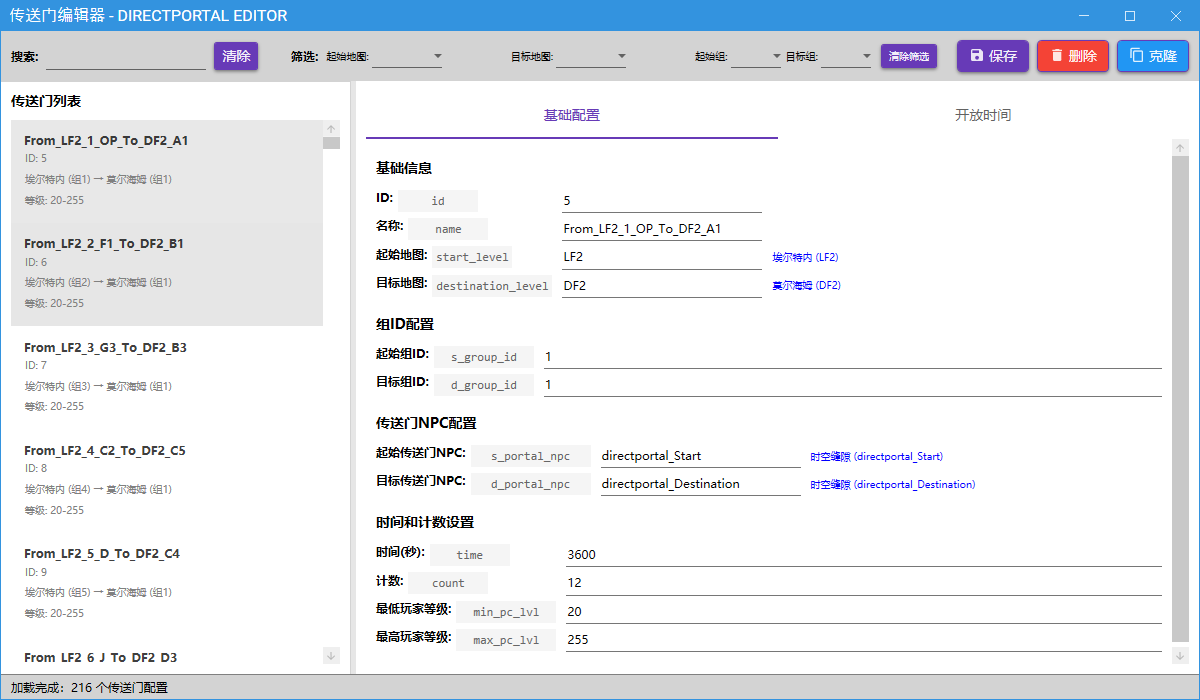The height and width of the screenshot is (700, 1200).
Task: Click the 起始组ID value field
Action: (x=852, y=357)
